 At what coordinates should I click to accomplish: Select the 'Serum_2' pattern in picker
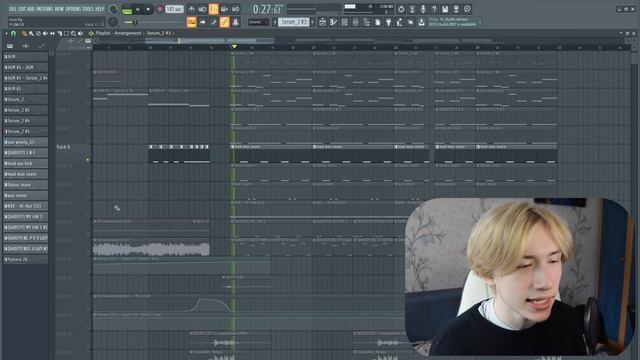25,99
